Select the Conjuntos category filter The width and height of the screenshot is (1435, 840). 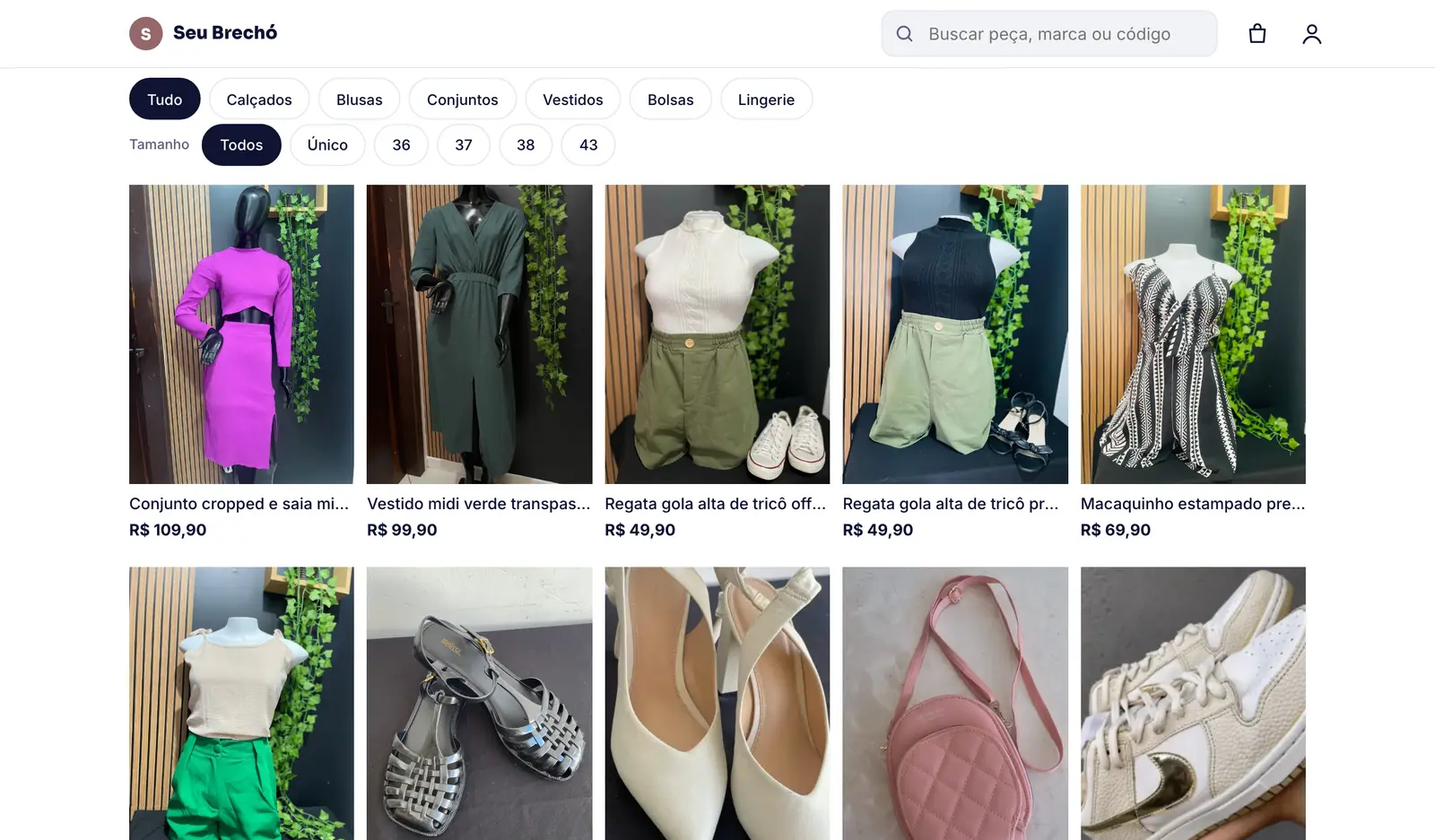463,100
